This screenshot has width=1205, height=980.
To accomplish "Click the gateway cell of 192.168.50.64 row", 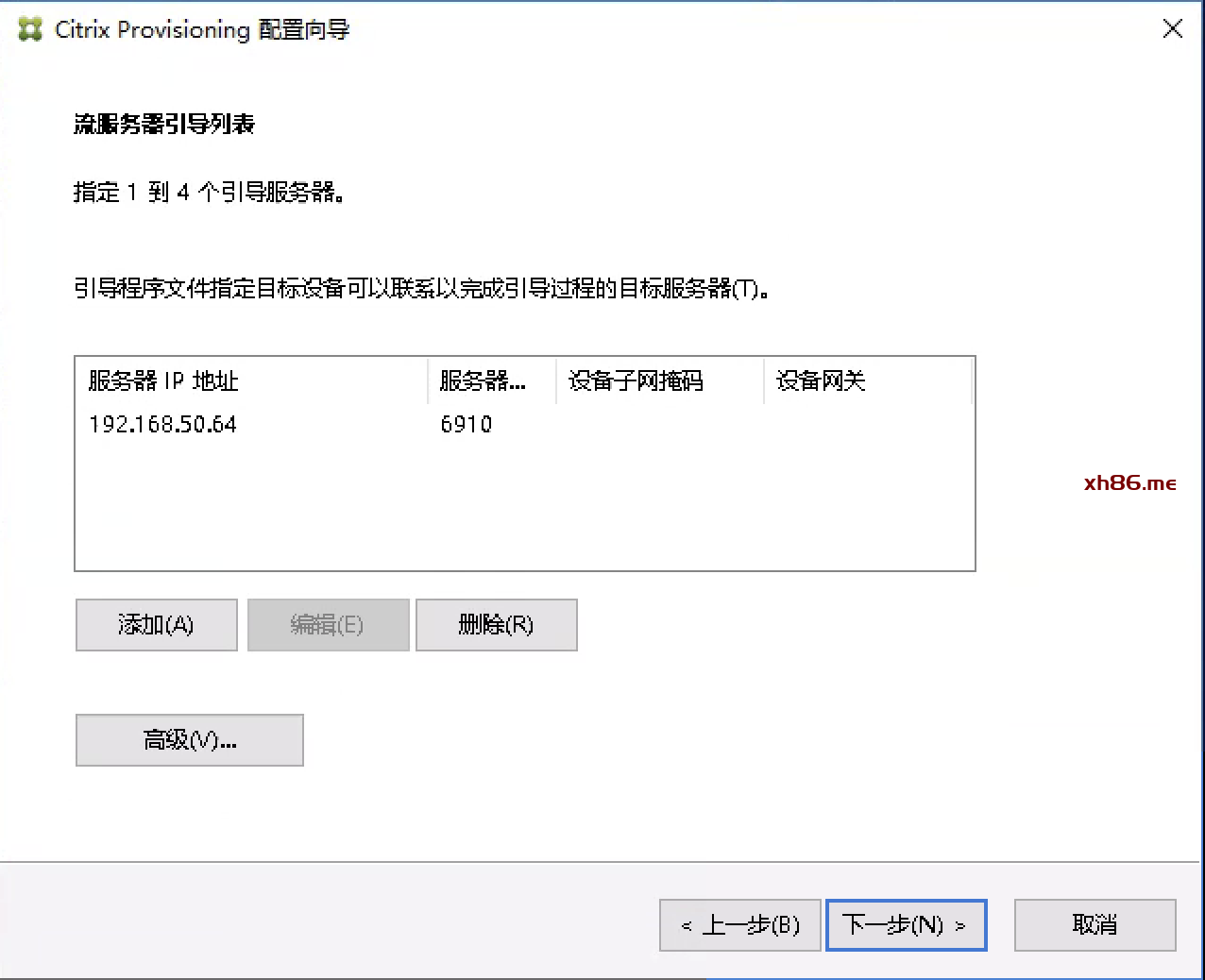I will point(866,425).
